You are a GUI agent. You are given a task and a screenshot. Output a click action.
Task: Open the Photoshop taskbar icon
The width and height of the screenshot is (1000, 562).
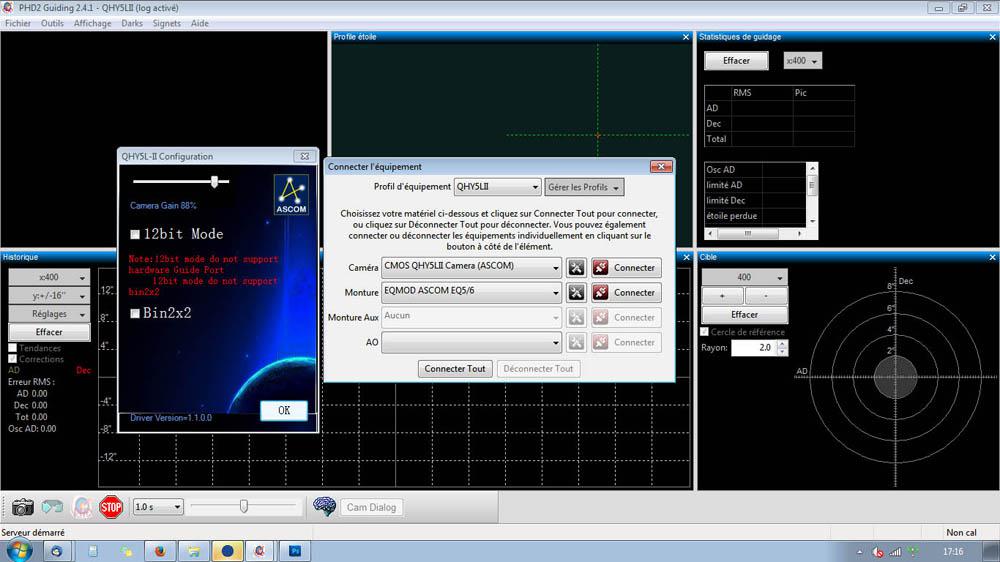(295, 551)
